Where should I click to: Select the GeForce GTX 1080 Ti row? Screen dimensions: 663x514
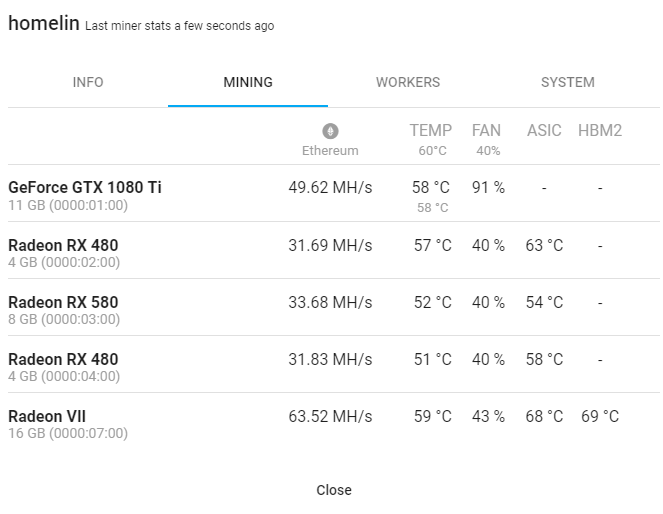coord(334,193)
